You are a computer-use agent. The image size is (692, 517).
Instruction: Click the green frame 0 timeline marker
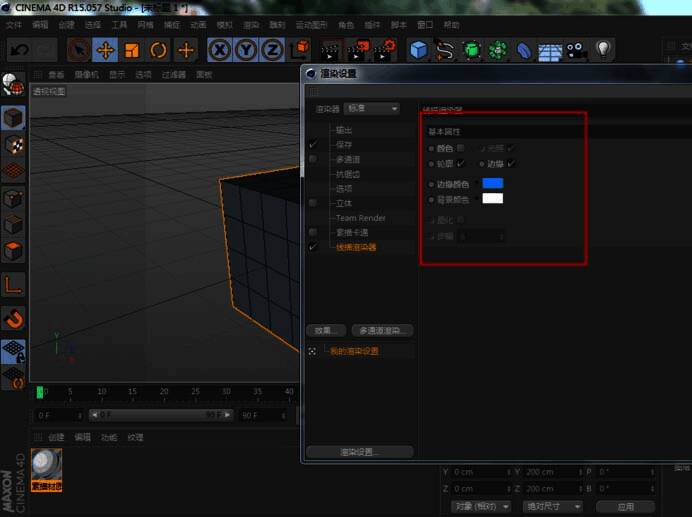click(40, 392)
